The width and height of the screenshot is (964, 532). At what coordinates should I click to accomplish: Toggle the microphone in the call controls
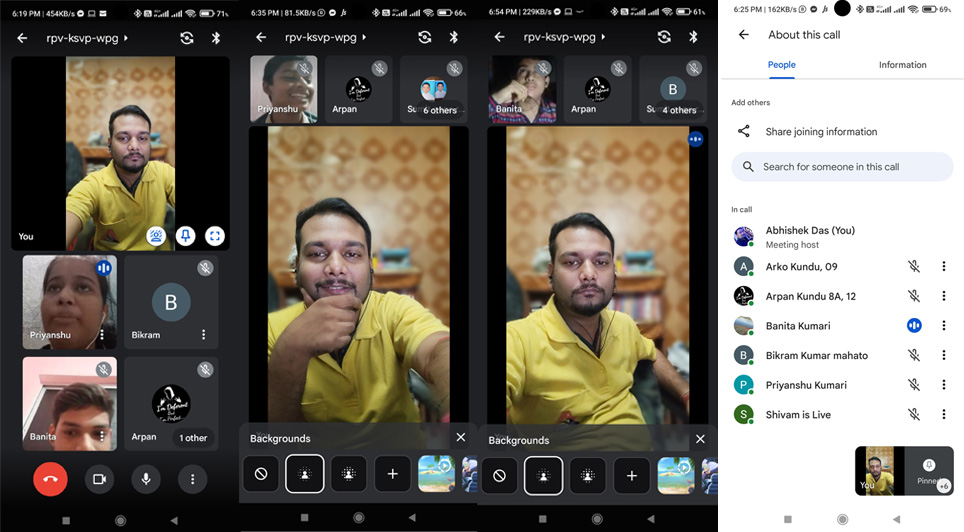click(x=146, y=479)
